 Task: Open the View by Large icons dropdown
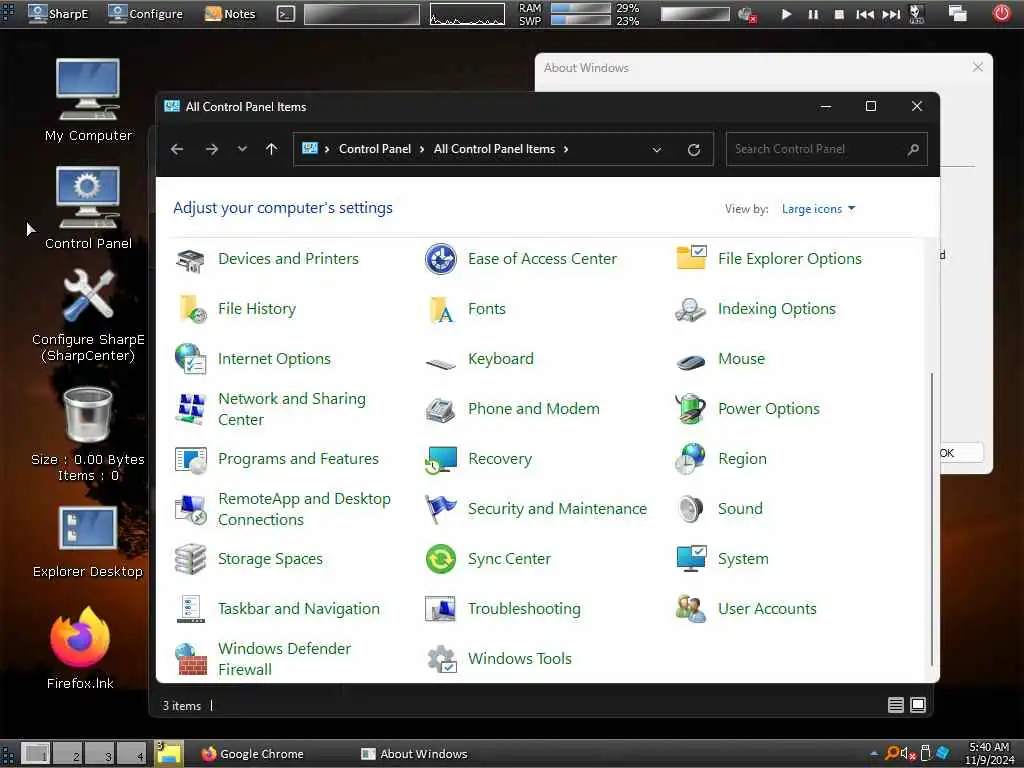click(x=818, y=209)
